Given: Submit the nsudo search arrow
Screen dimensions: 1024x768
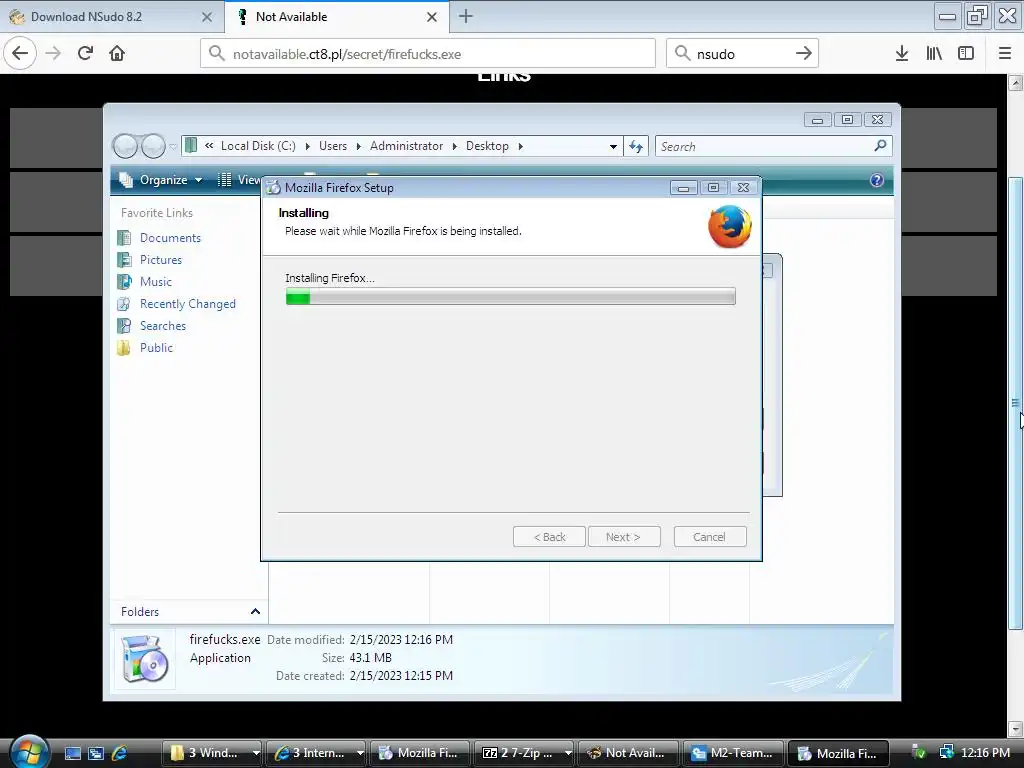Looking at the screenshot, I should (x=804, y=54).
